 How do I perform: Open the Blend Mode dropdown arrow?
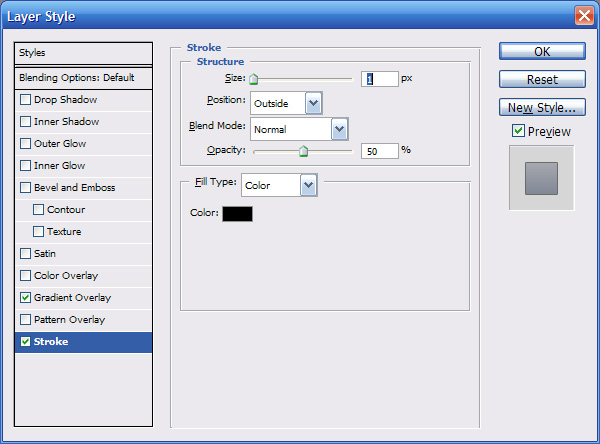(339, 129)
